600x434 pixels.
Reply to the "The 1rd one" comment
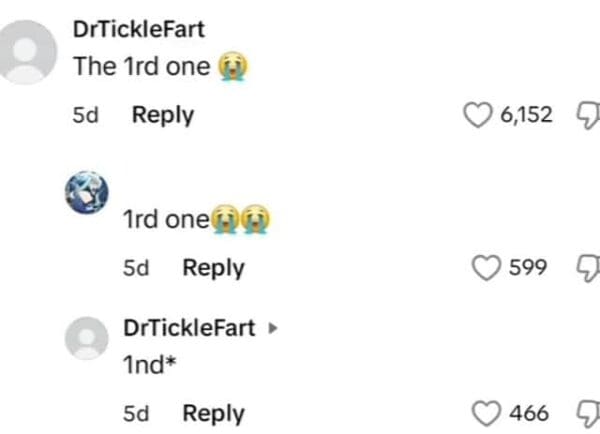pos(163,115)
